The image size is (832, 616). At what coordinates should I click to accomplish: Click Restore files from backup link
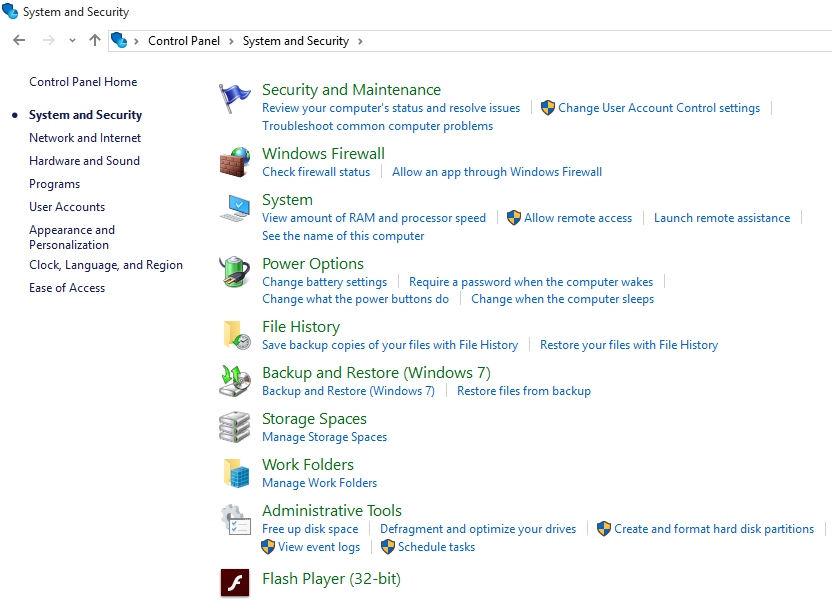click(524, 391)
